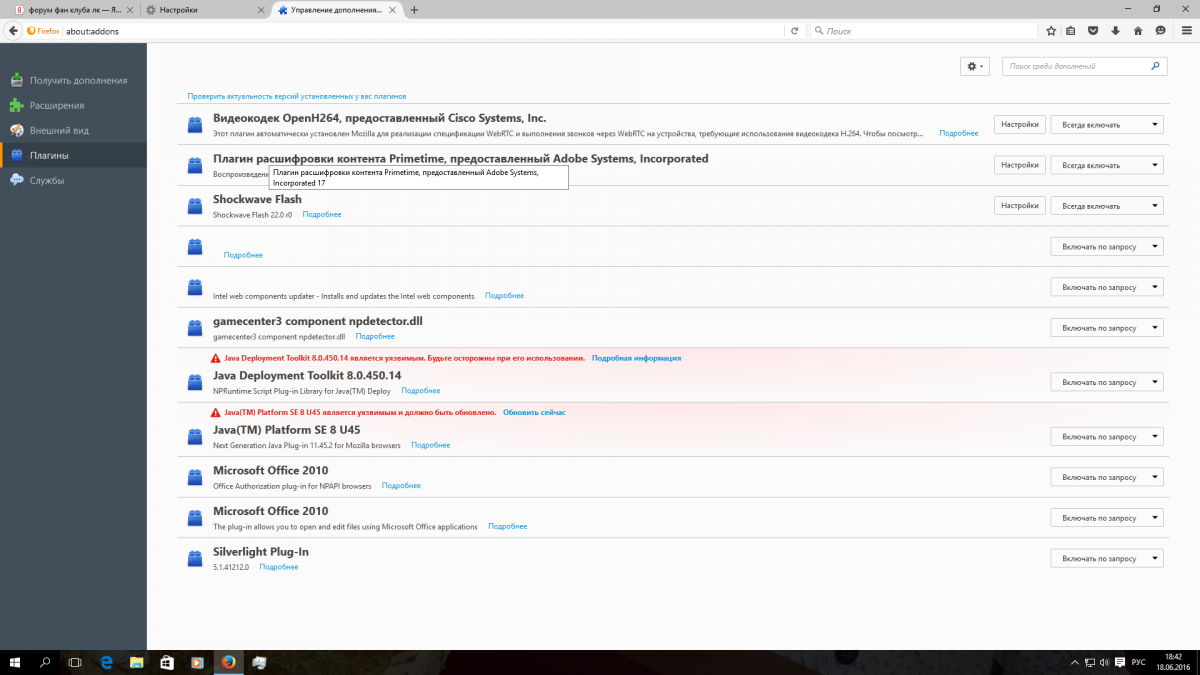
Task: Go back with the Firefox back arrow
Action: (x=13, y=31)
